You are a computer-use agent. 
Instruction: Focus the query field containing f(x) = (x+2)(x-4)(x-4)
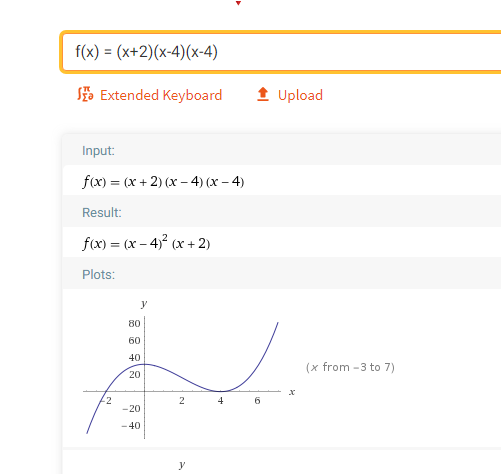coord(282,52)
